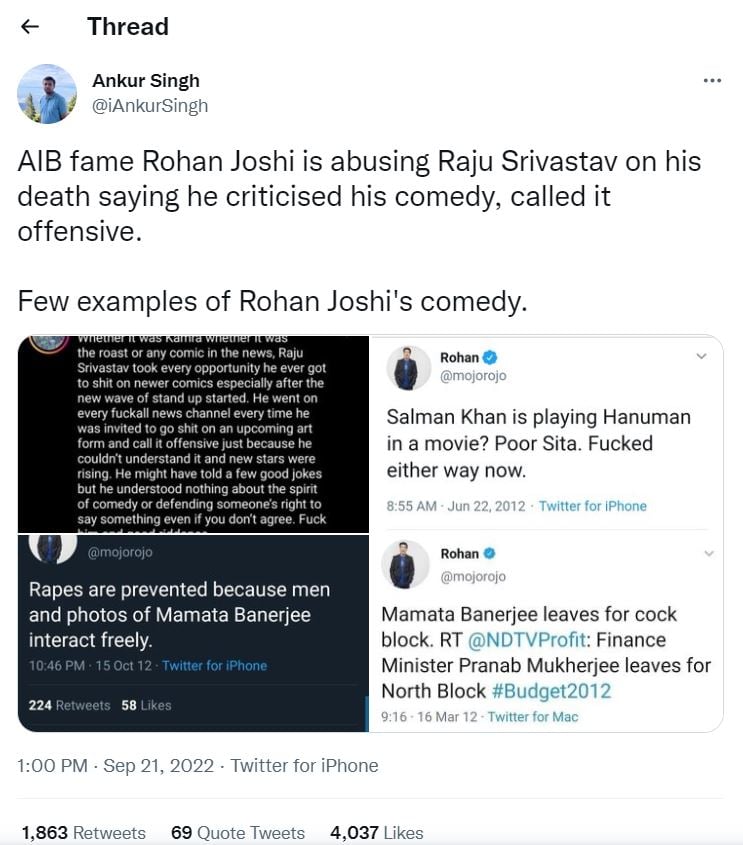Click verified badge on lower Rohan tweet
The width and height of the screenshot is (743, 845).
click(x=489, y=553)
